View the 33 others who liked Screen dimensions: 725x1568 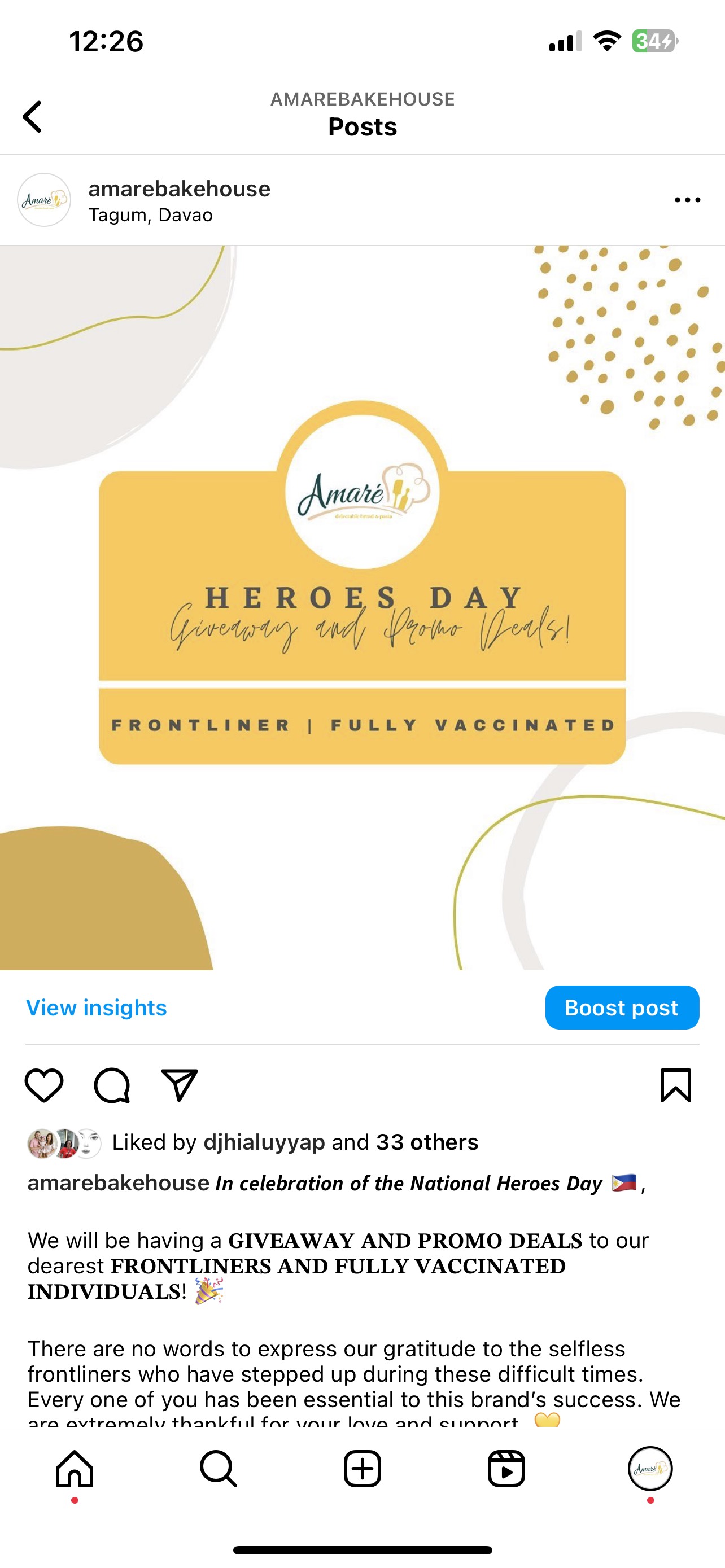click(x=427, y=1142)
